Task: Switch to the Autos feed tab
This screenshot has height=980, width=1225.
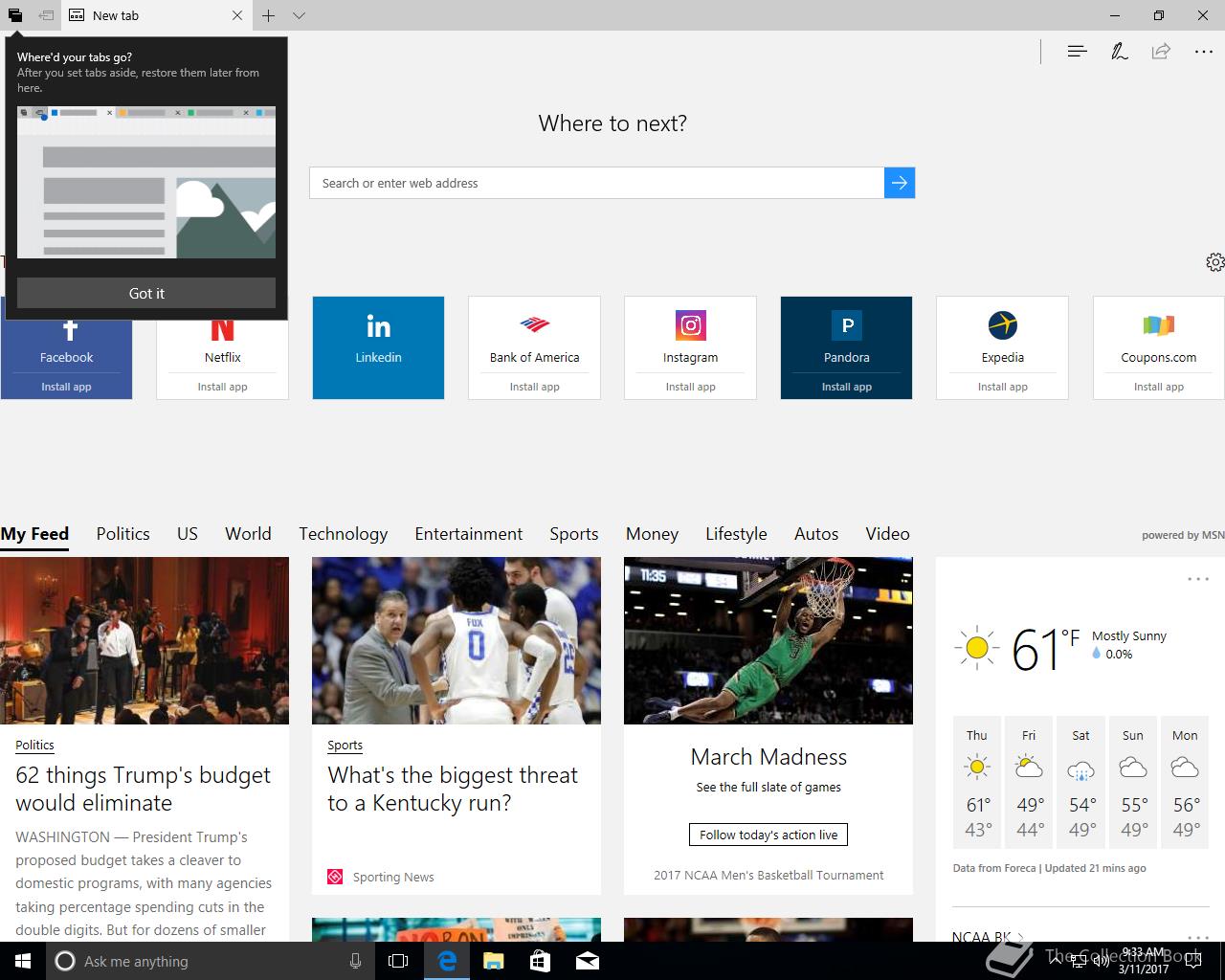Action: pyautogui.click(x=816, y=534)
